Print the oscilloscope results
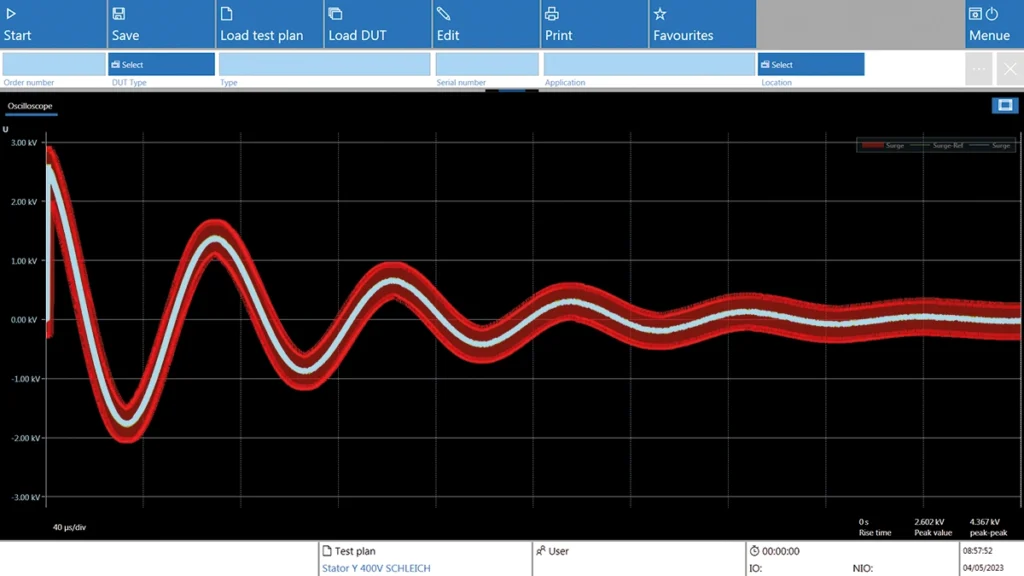 594,24
